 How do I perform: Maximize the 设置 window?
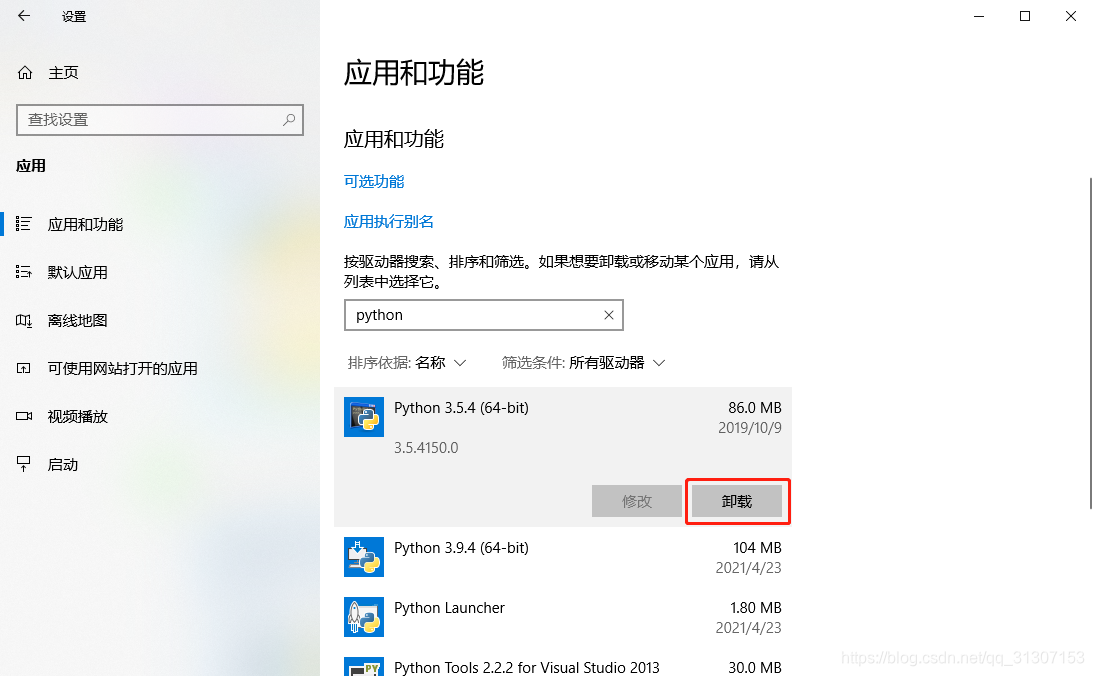(1025, 16)
